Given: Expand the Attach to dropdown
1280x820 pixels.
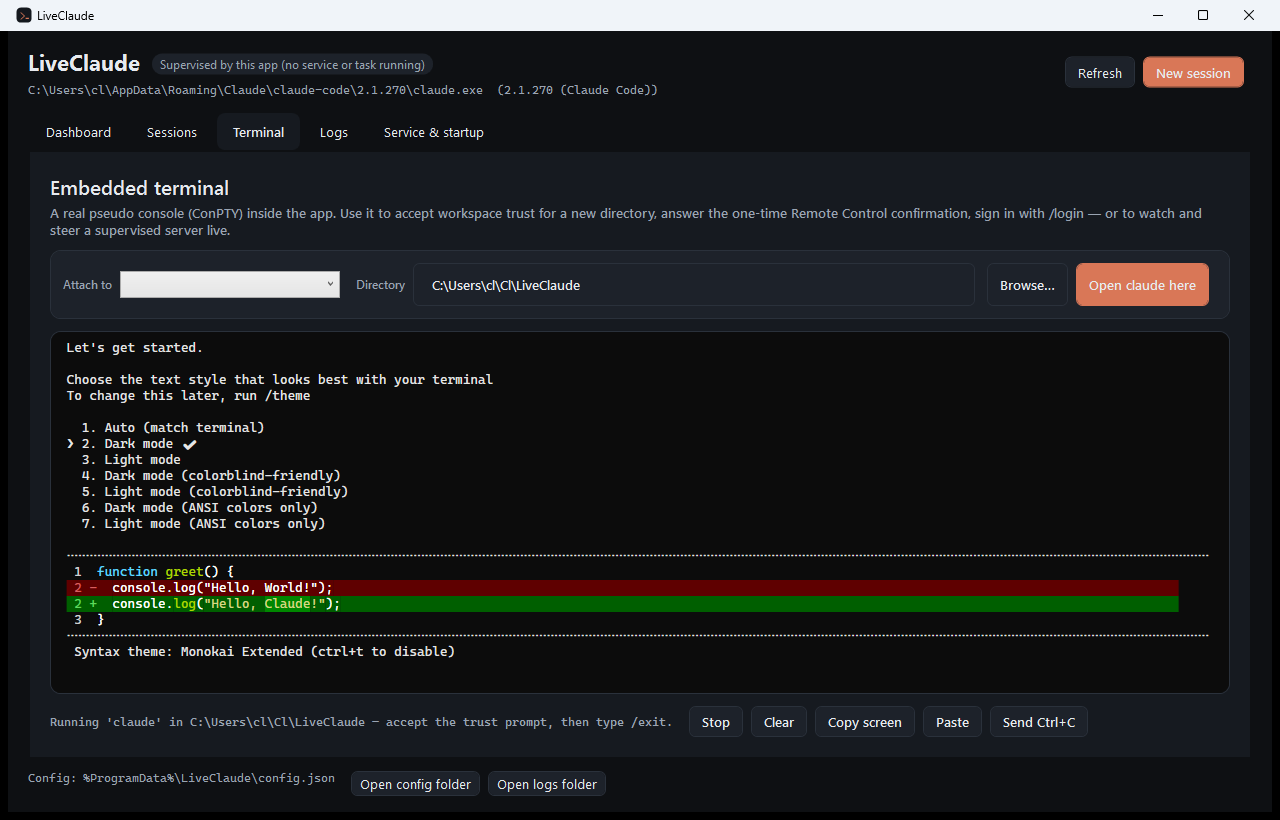Looking at the screenshot, I should click(230, 285).
